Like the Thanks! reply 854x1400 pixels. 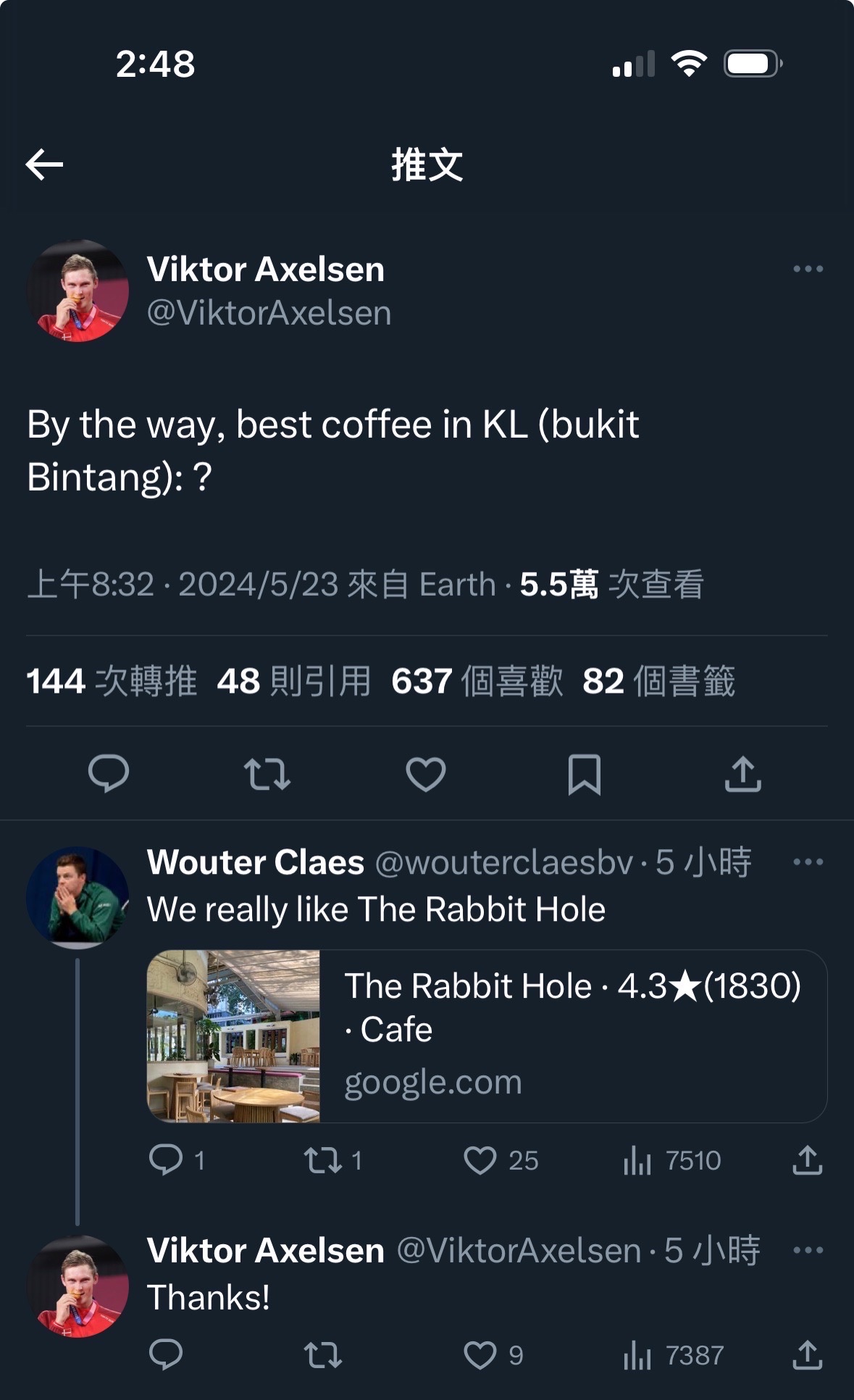click(x=493, y=1355)
